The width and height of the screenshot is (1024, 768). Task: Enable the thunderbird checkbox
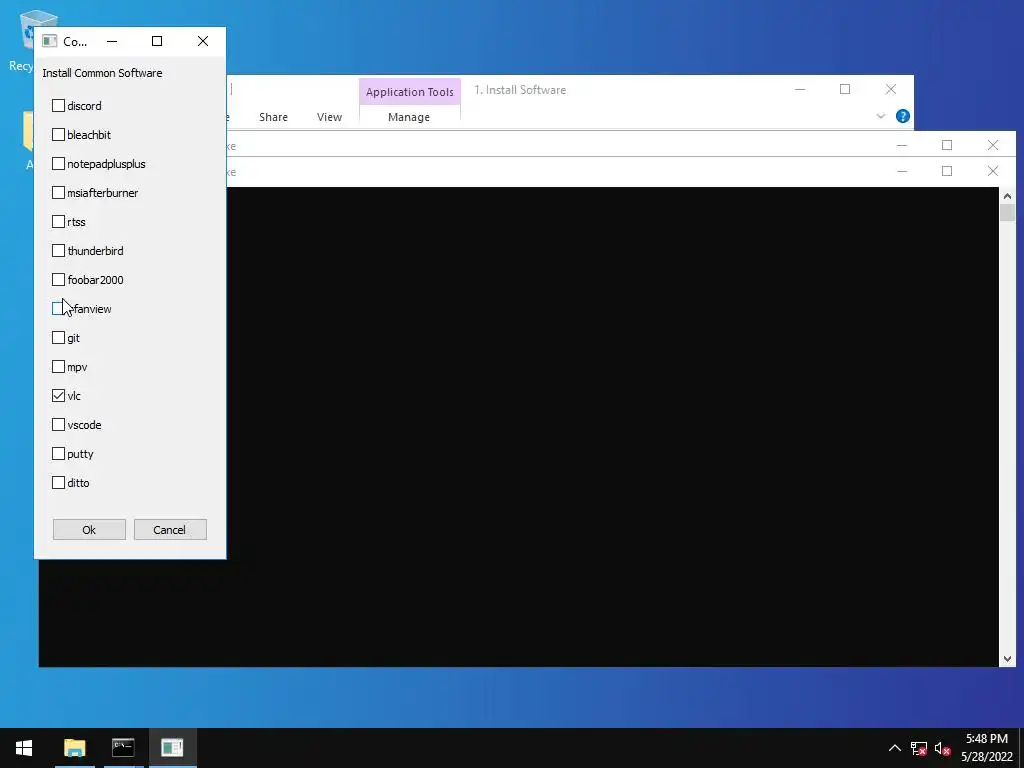point(58,250)
